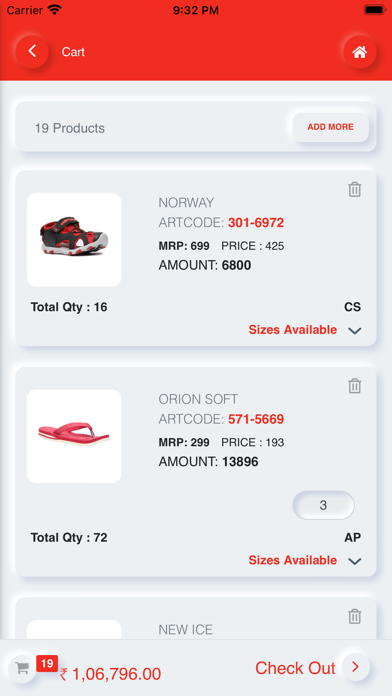The width and height of the screenshot is (392, 696).
Task: Go to home via house icon
Action: click(360, 52)
